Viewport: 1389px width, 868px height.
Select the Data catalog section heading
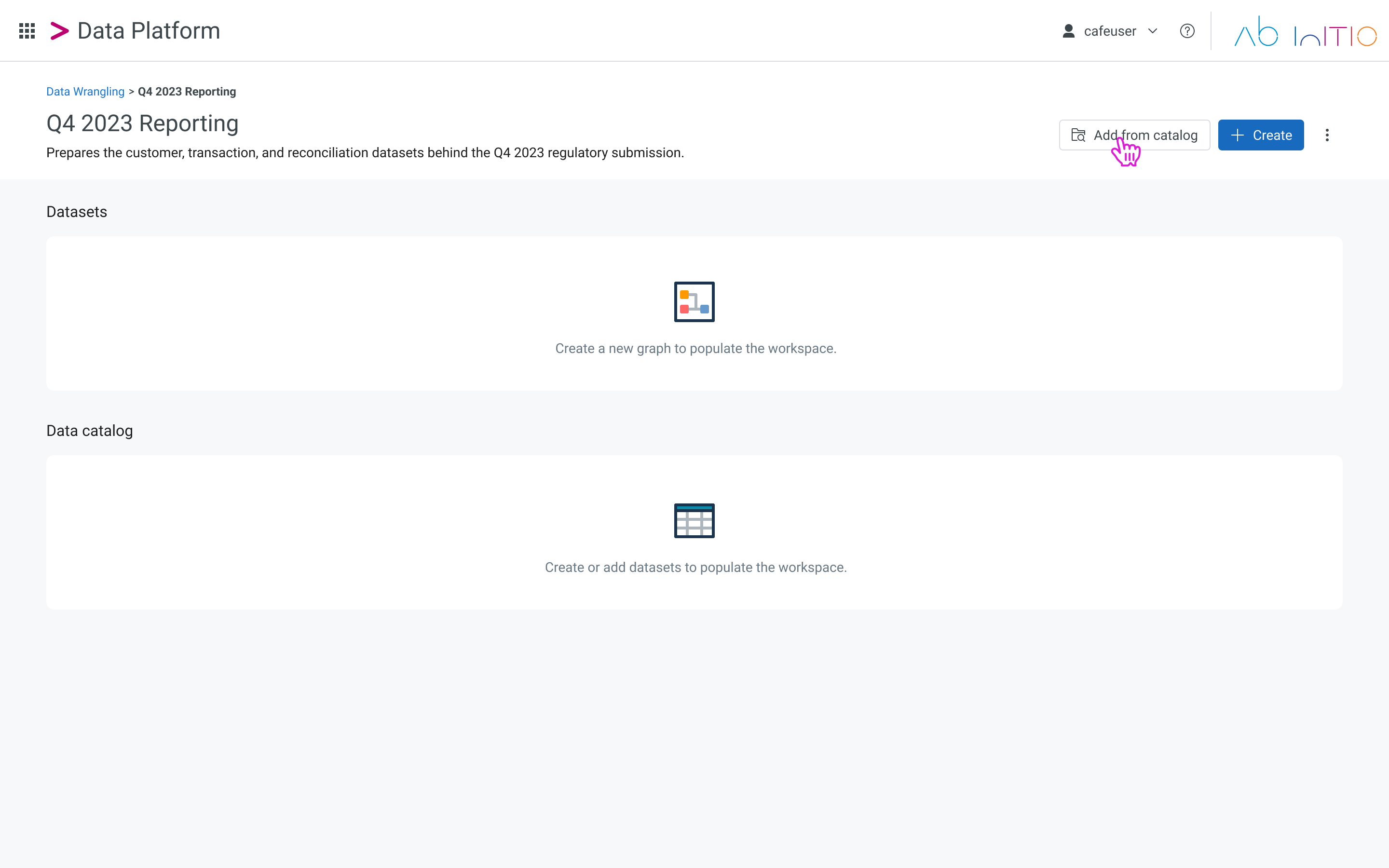pyautogui.click(x=90, y=431)
